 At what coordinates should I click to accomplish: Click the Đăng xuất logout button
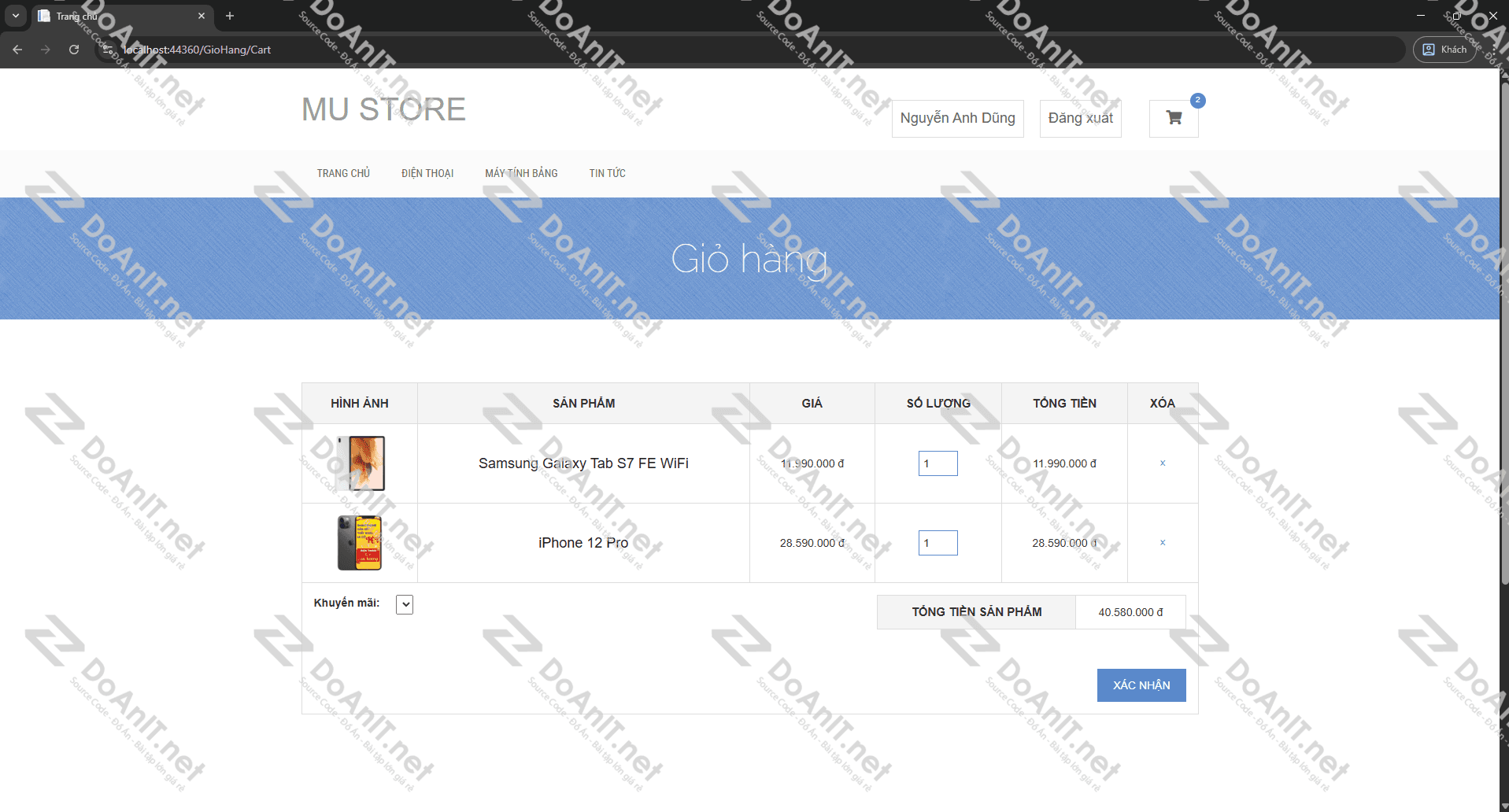click(1081, 118)
